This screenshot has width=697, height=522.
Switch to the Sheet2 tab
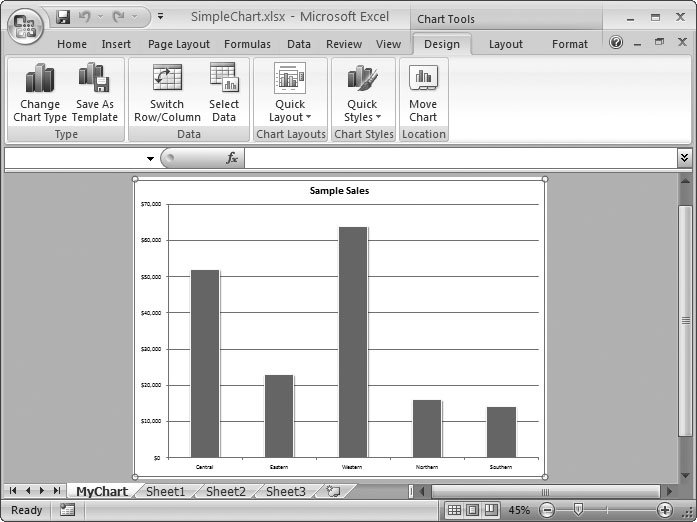click(x=226, y=491)
